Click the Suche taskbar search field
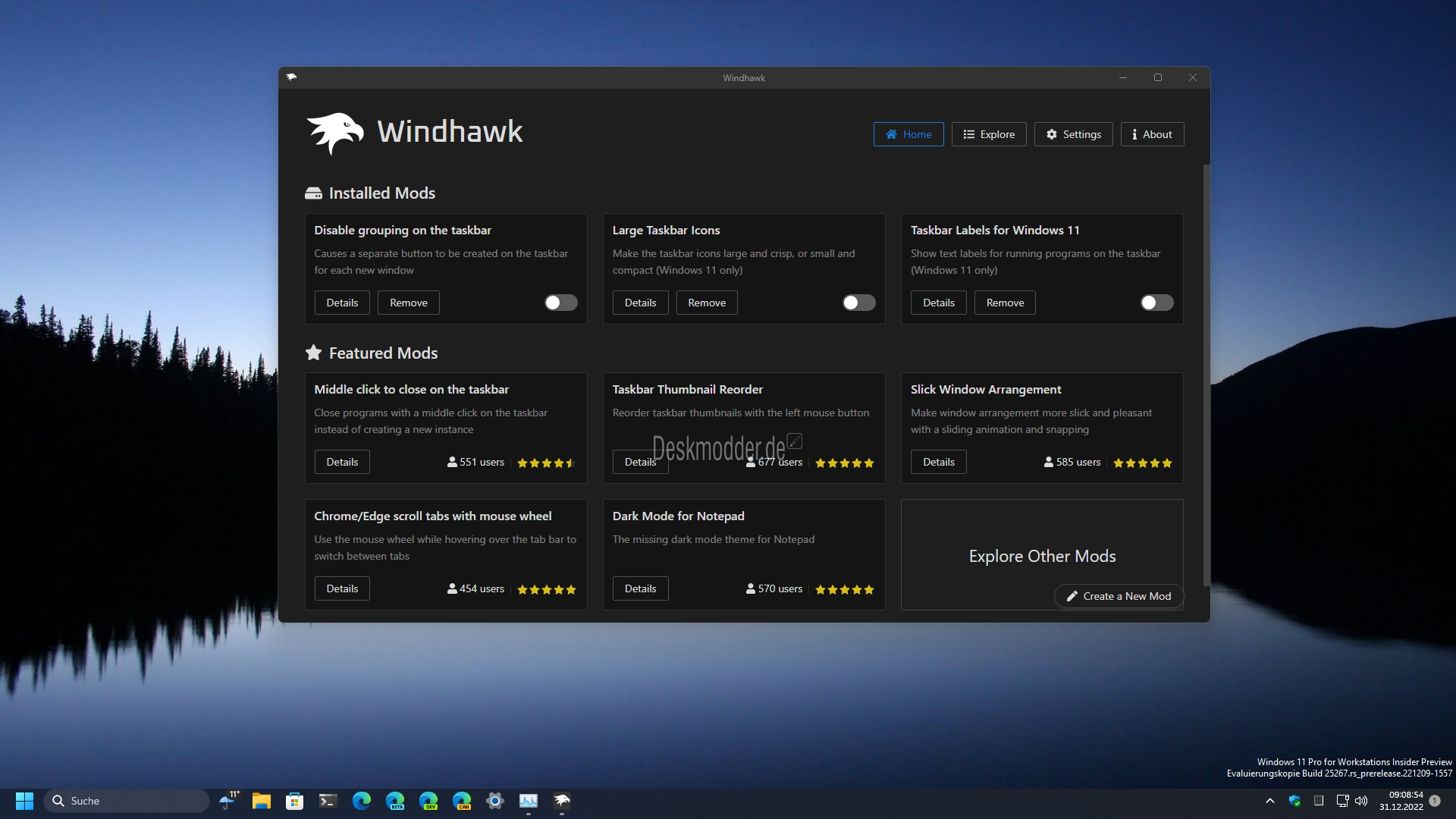The image size is (1456, 819). (x=127, y=801)
